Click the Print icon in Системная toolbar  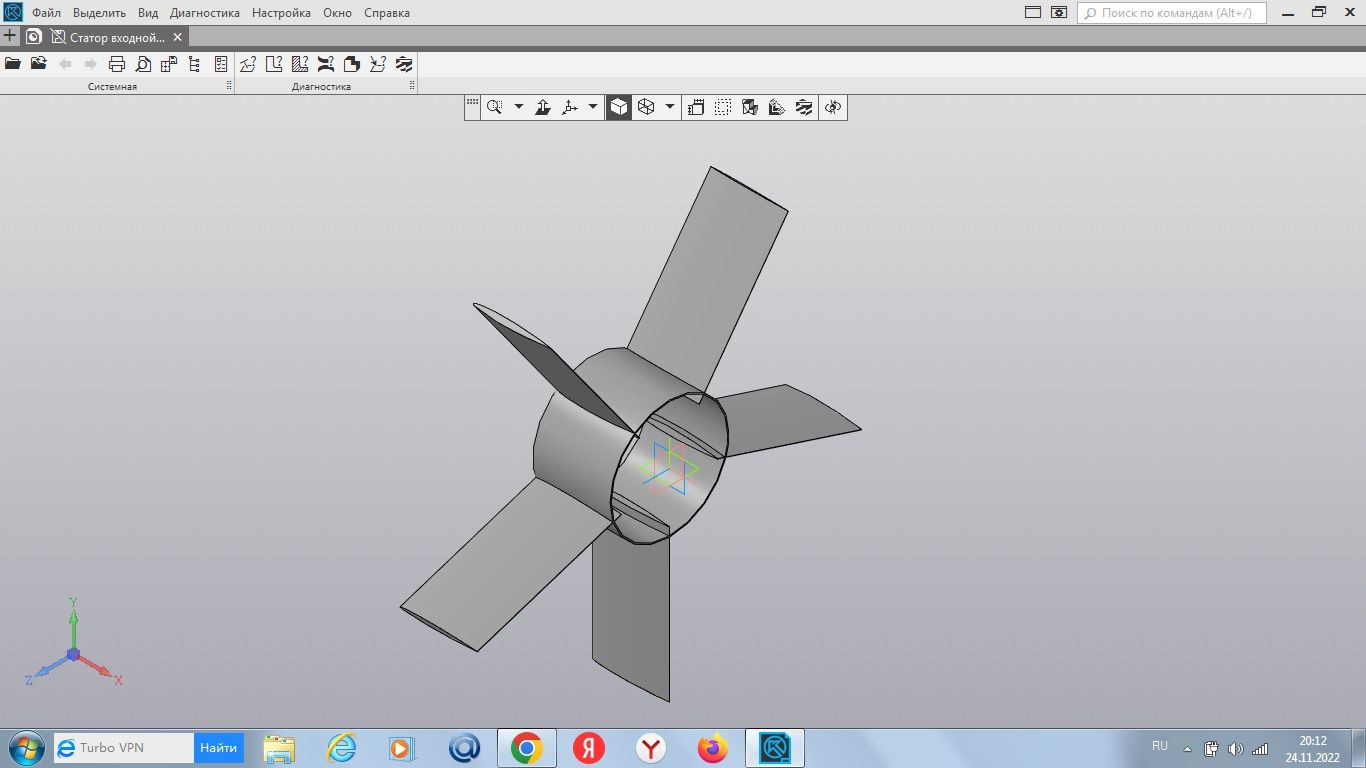coord(117,64)
